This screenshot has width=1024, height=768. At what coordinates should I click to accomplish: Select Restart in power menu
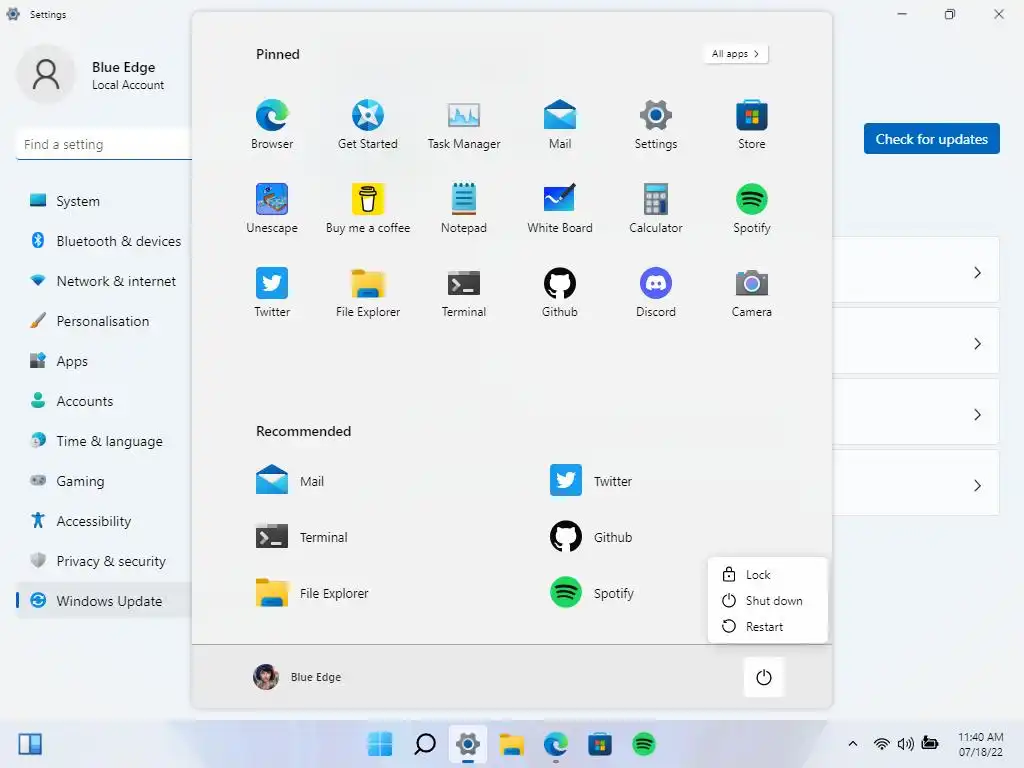click(x=767, y=627)
